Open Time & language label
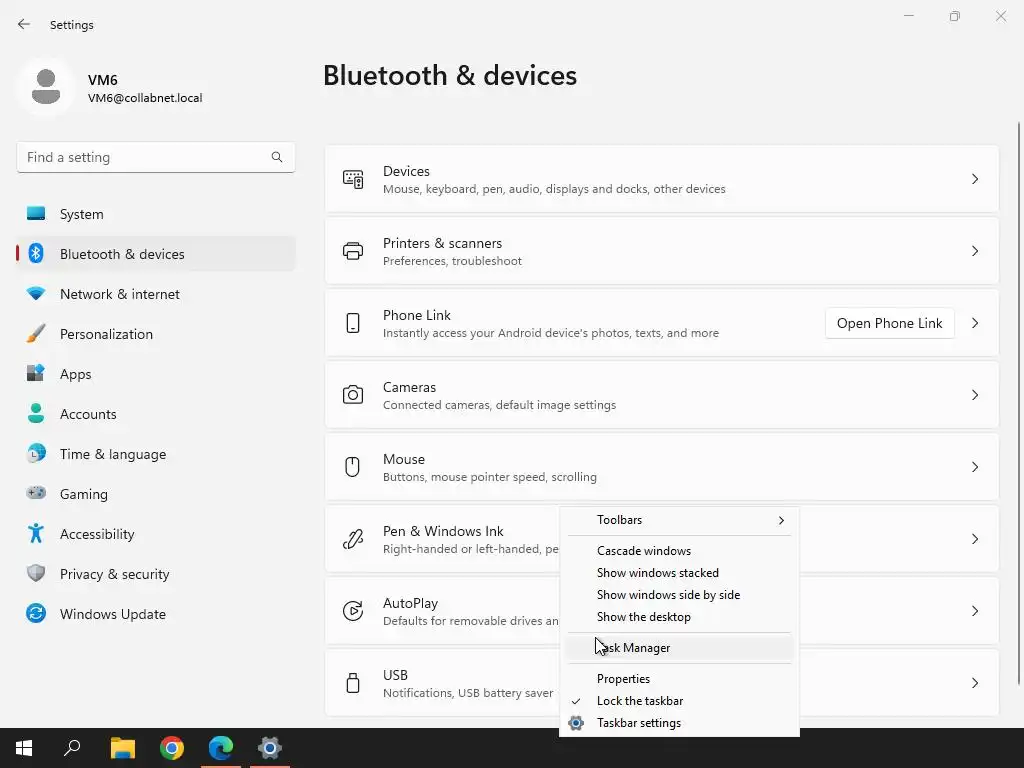The image size is (1024, 768). pos(113,454)
